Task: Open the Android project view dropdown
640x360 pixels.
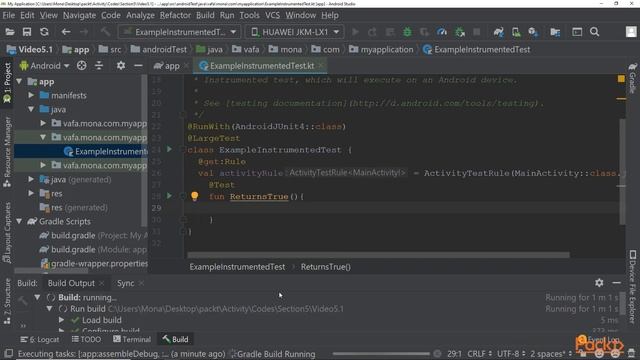Action: point(44,66)
